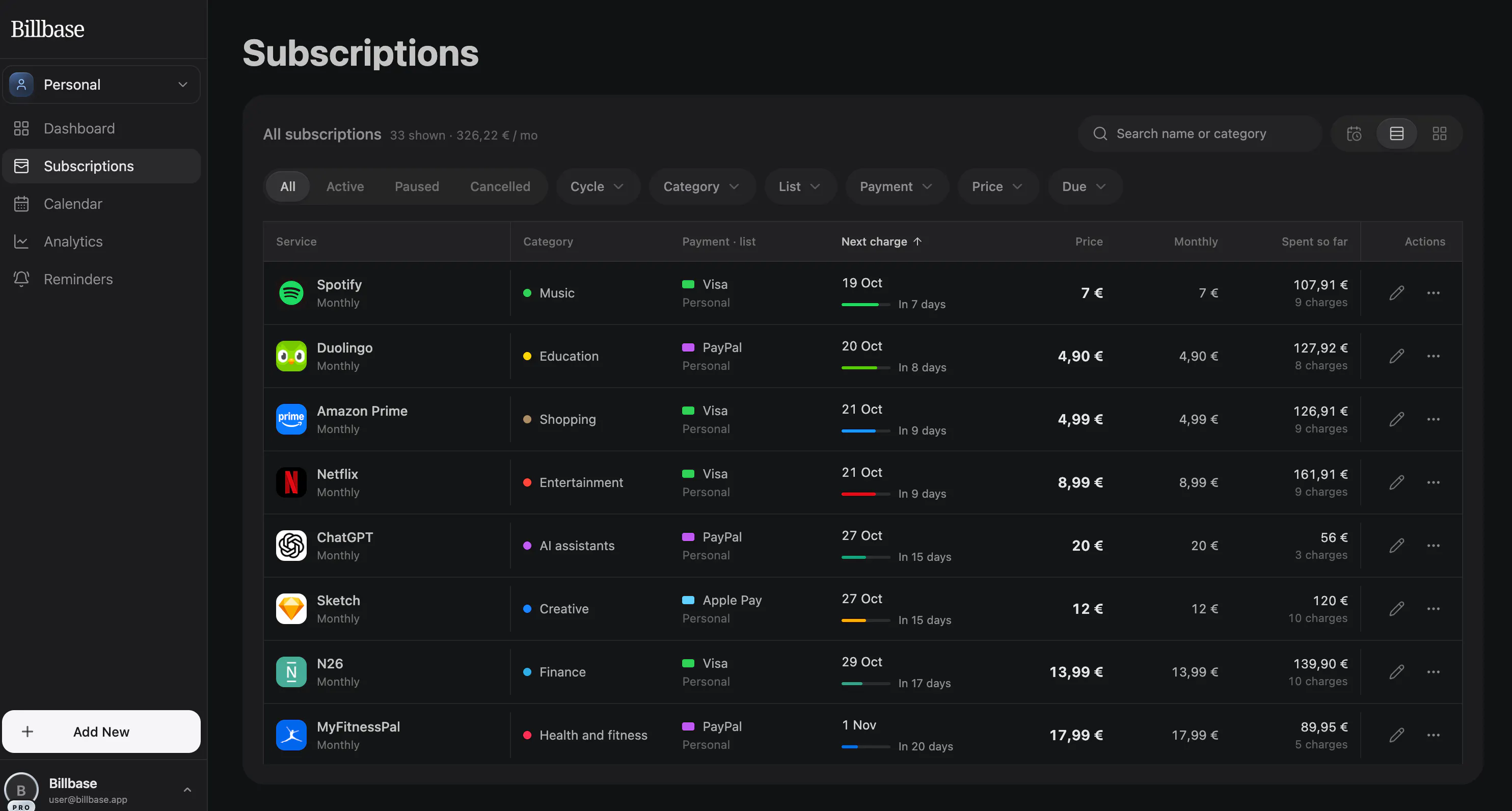Click the N26 logo
The width and height of the screenshot is (1512, 811).
pyautogui.click(x=291, y=672)
